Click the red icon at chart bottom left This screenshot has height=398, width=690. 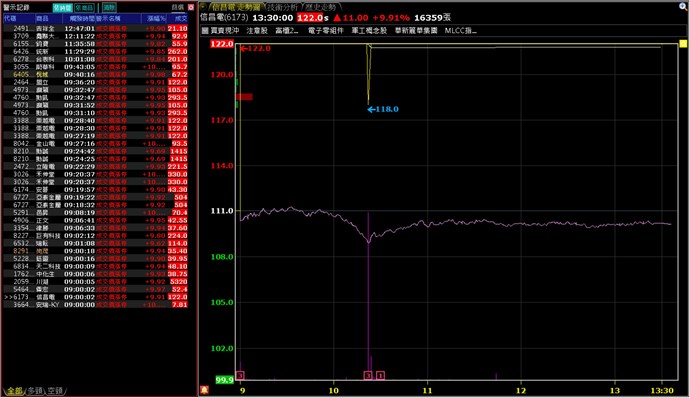pyautogui.click(x=204, y=390)
